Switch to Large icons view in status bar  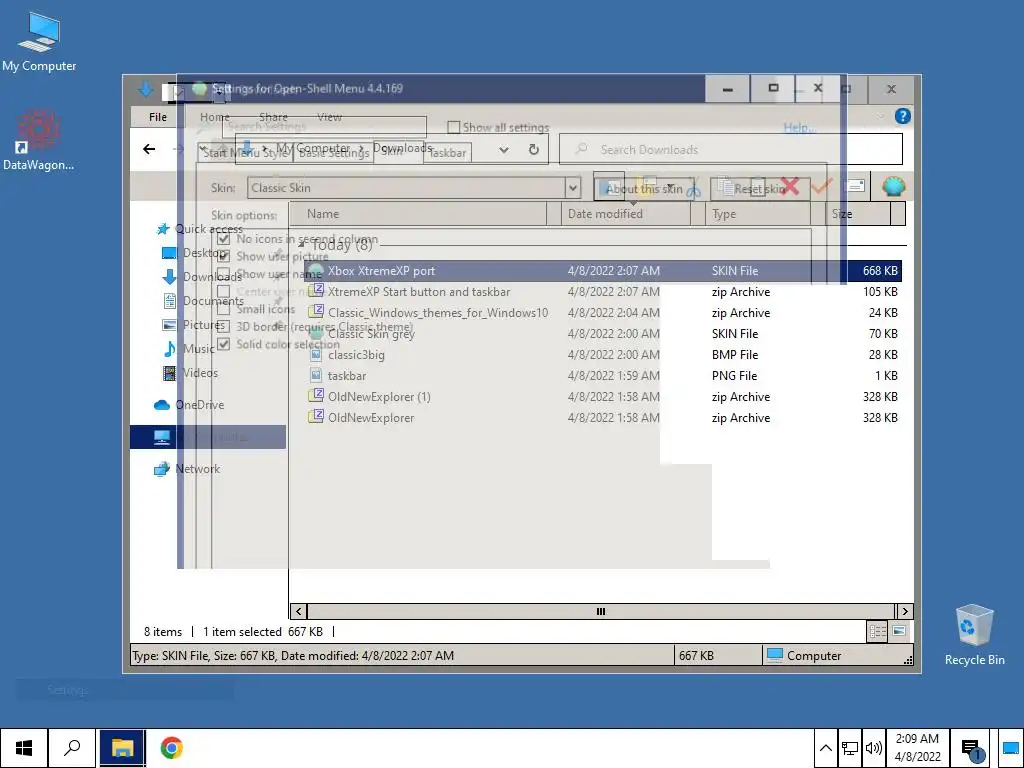[899, 631]
